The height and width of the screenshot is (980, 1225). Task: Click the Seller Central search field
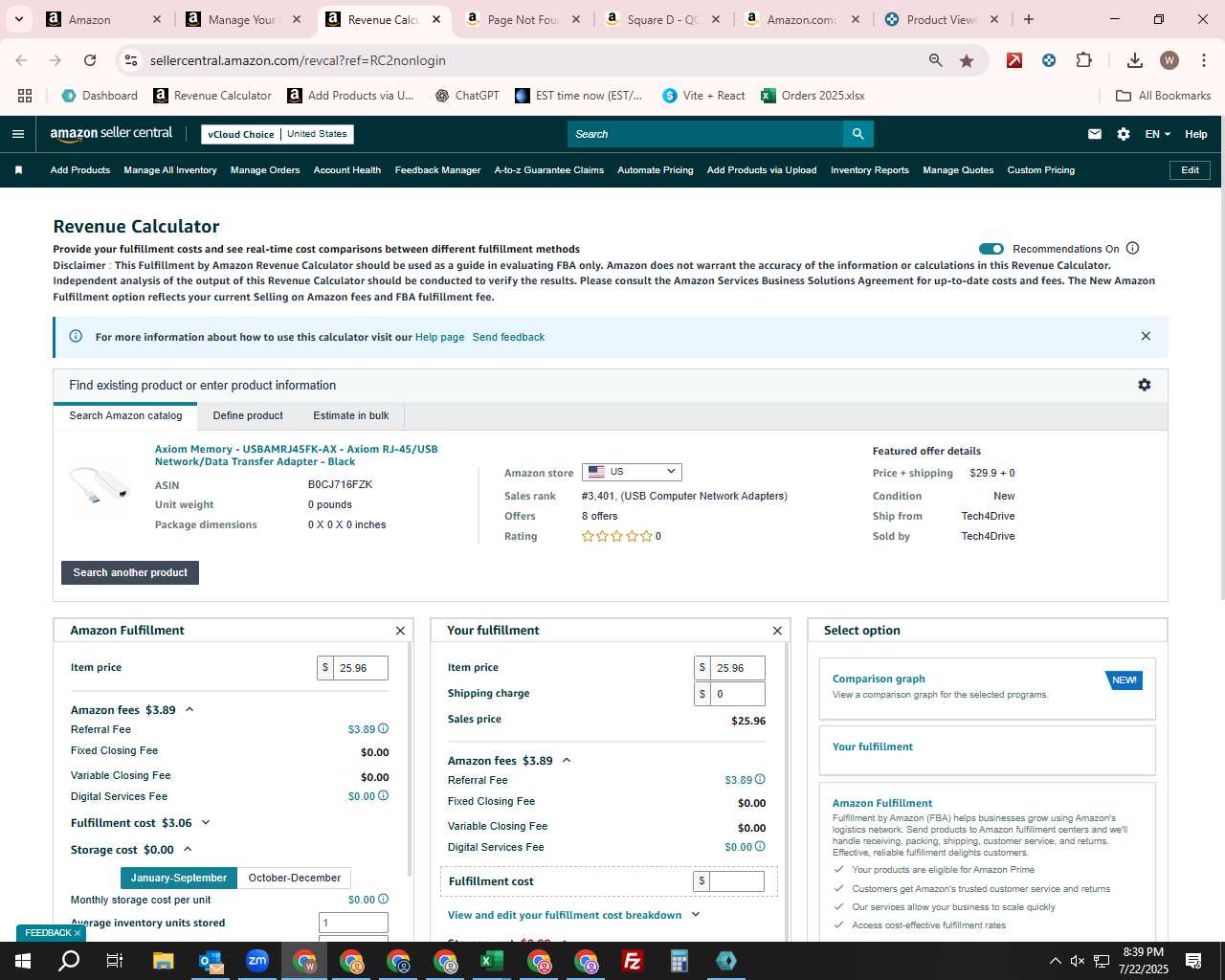705,134
